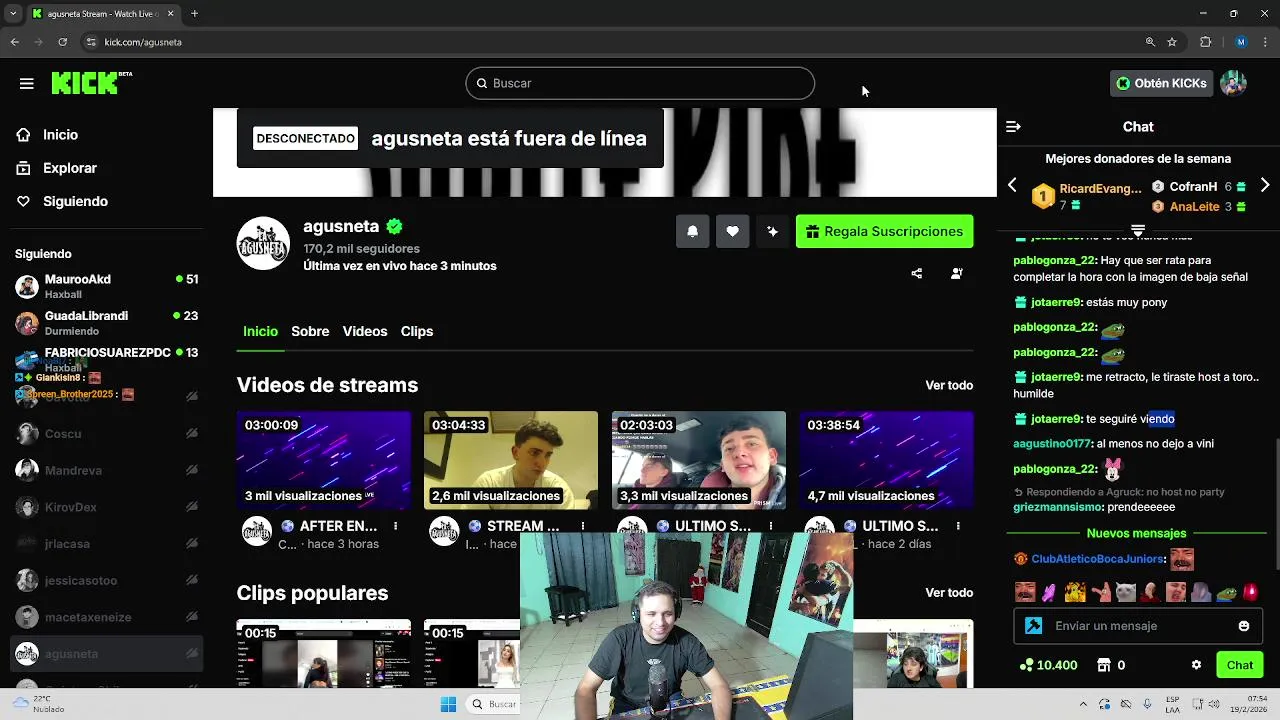Open KirovDex channel in sidebar

[106, 507]
